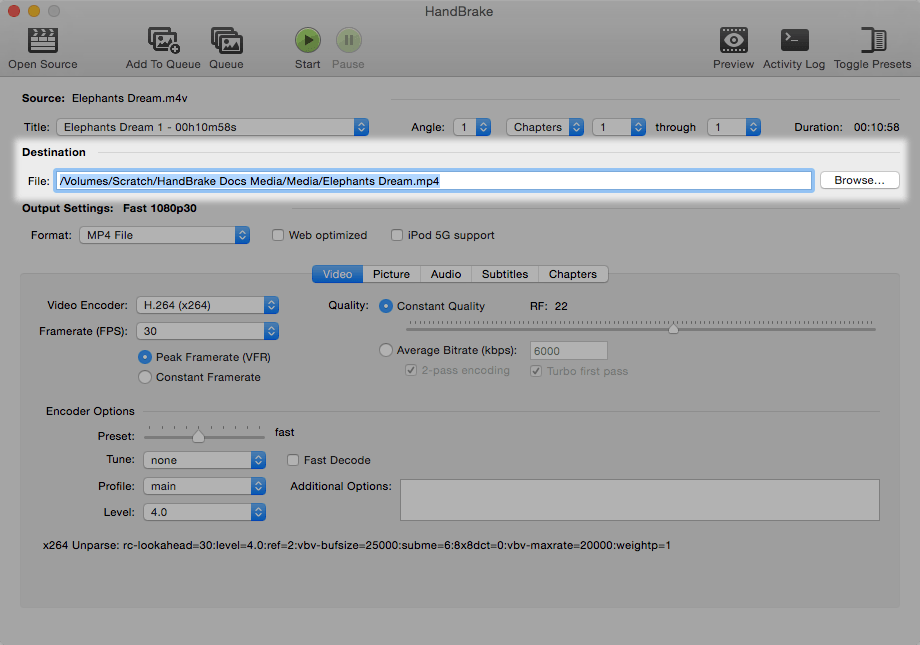Open the Preview eye icon

(x=733, y=41)
